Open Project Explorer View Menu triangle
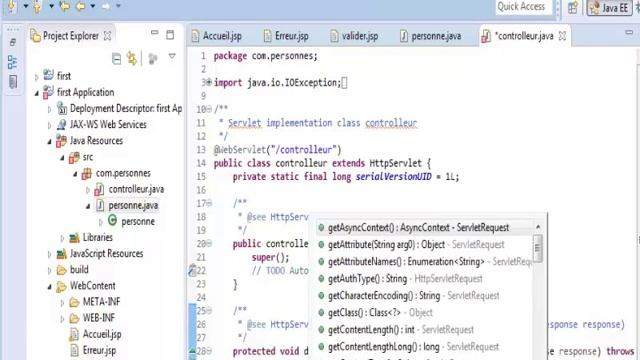The width and height of the screenshot is (640, 360). pos(172,56)
